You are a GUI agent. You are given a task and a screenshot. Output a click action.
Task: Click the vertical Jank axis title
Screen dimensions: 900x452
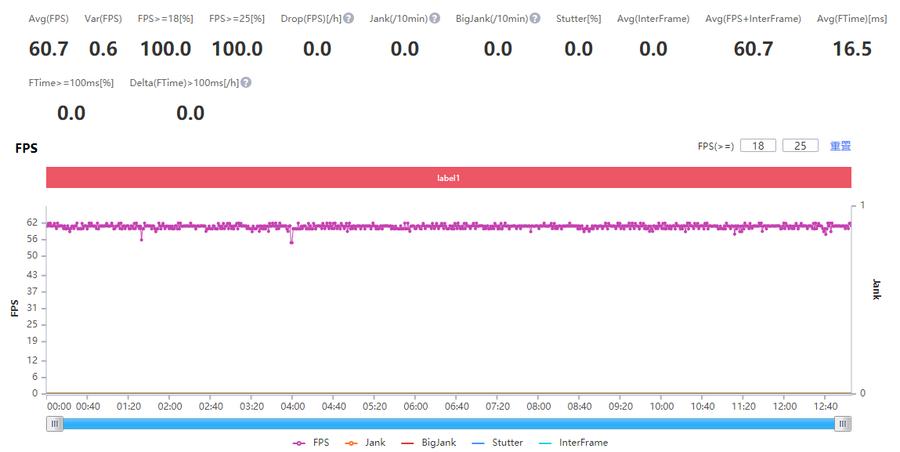(876, 289)
